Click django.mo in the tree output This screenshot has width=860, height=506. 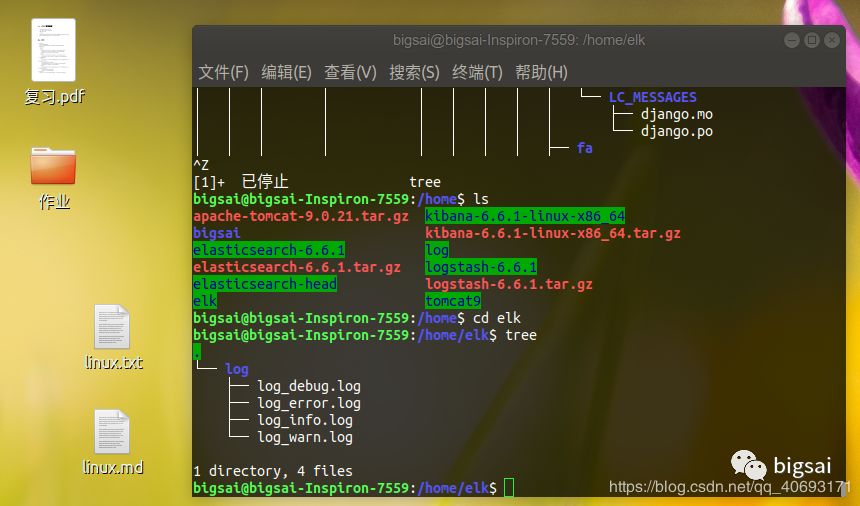pyautogui.click(x=677, y=114)
